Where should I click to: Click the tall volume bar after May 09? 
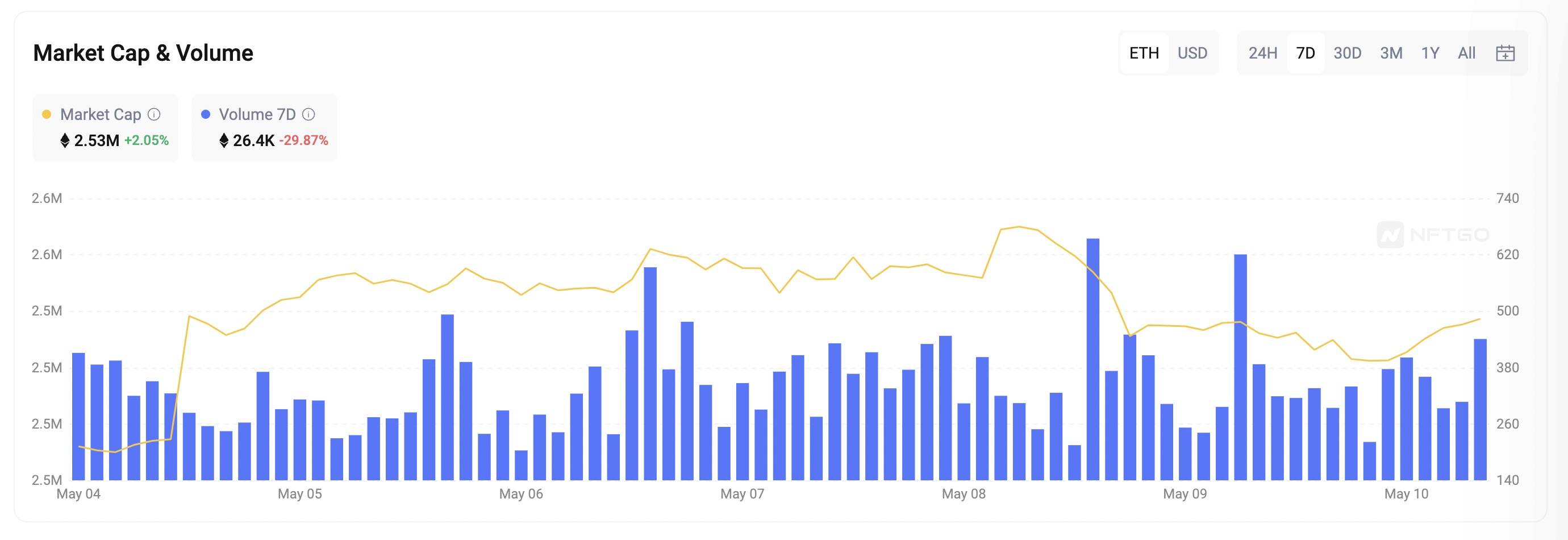coord(1241,367)
